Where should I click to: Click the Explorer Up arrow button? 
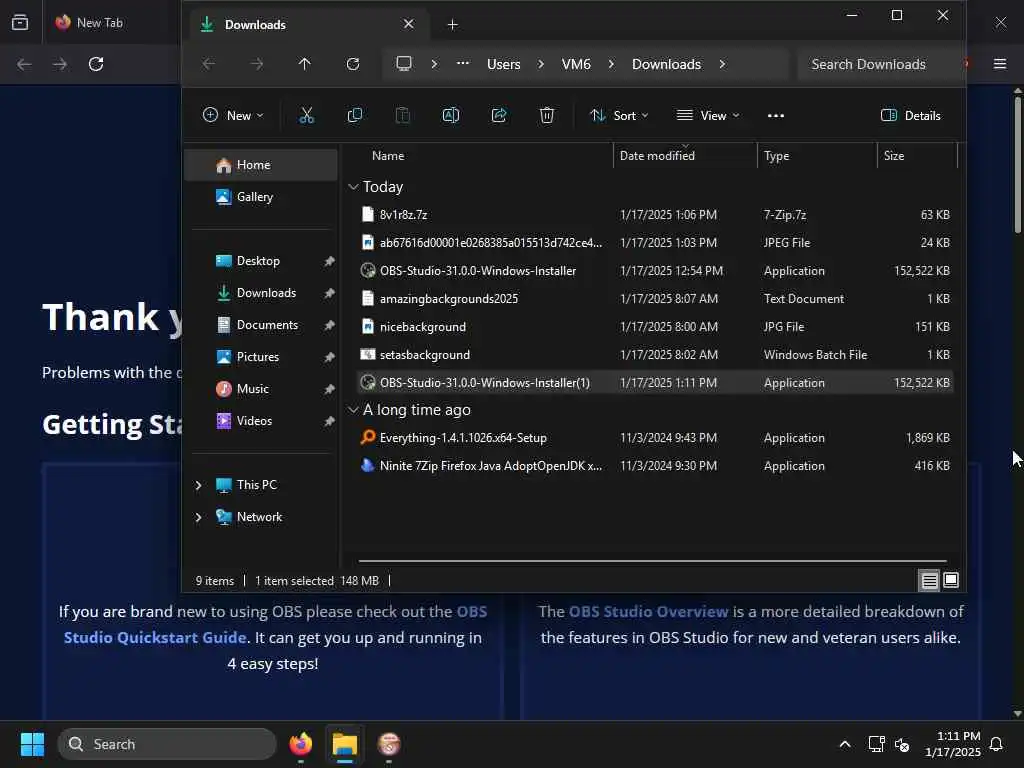click(x=304, y=64)
